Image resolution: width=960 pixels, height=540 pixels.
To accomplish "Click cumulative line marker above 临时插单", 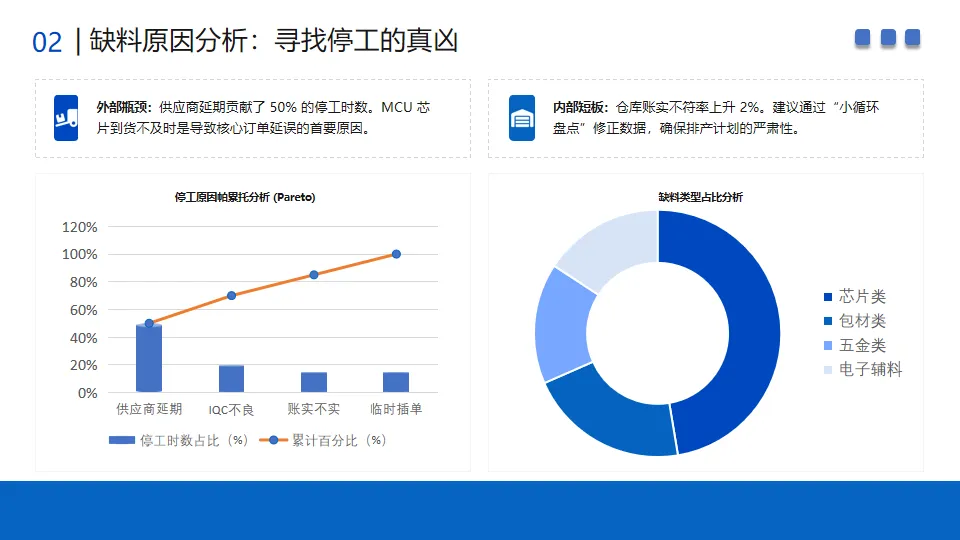I will [x=396, y=254].
